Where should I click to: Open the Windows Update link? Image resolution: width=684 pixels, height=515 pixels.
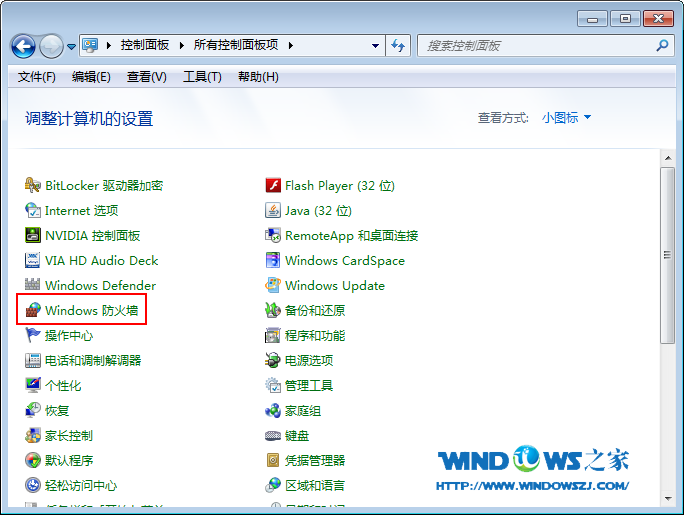click(335, 286)
